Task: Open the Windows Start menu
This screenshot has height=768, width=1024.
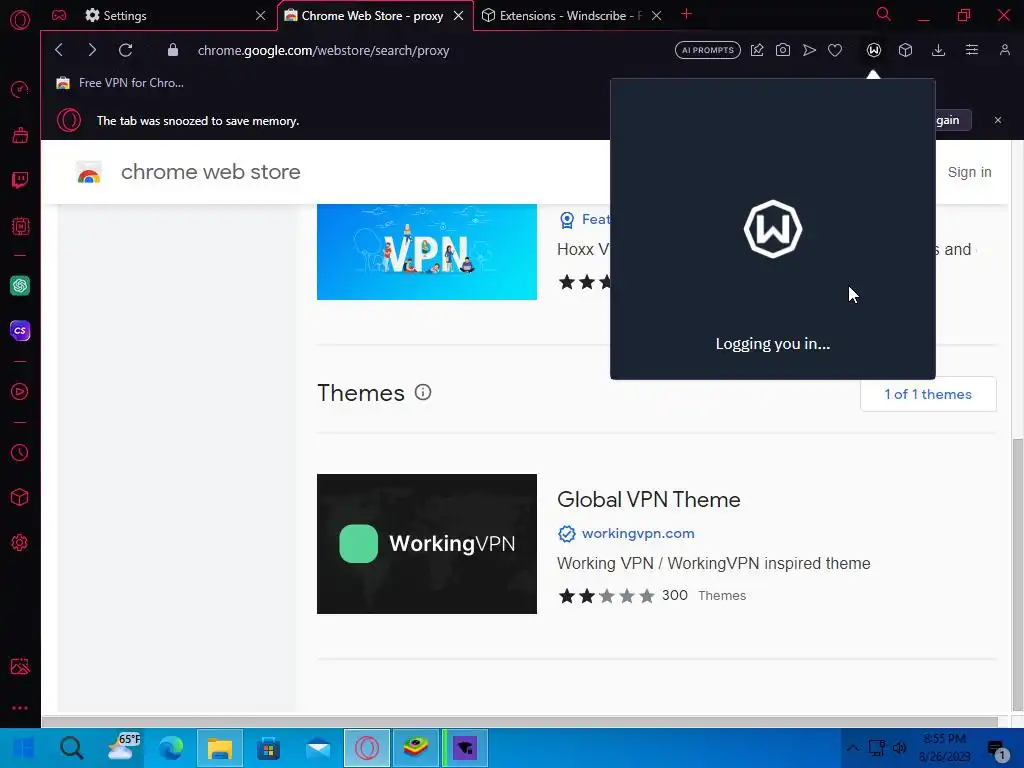Action: click(24, 748)
